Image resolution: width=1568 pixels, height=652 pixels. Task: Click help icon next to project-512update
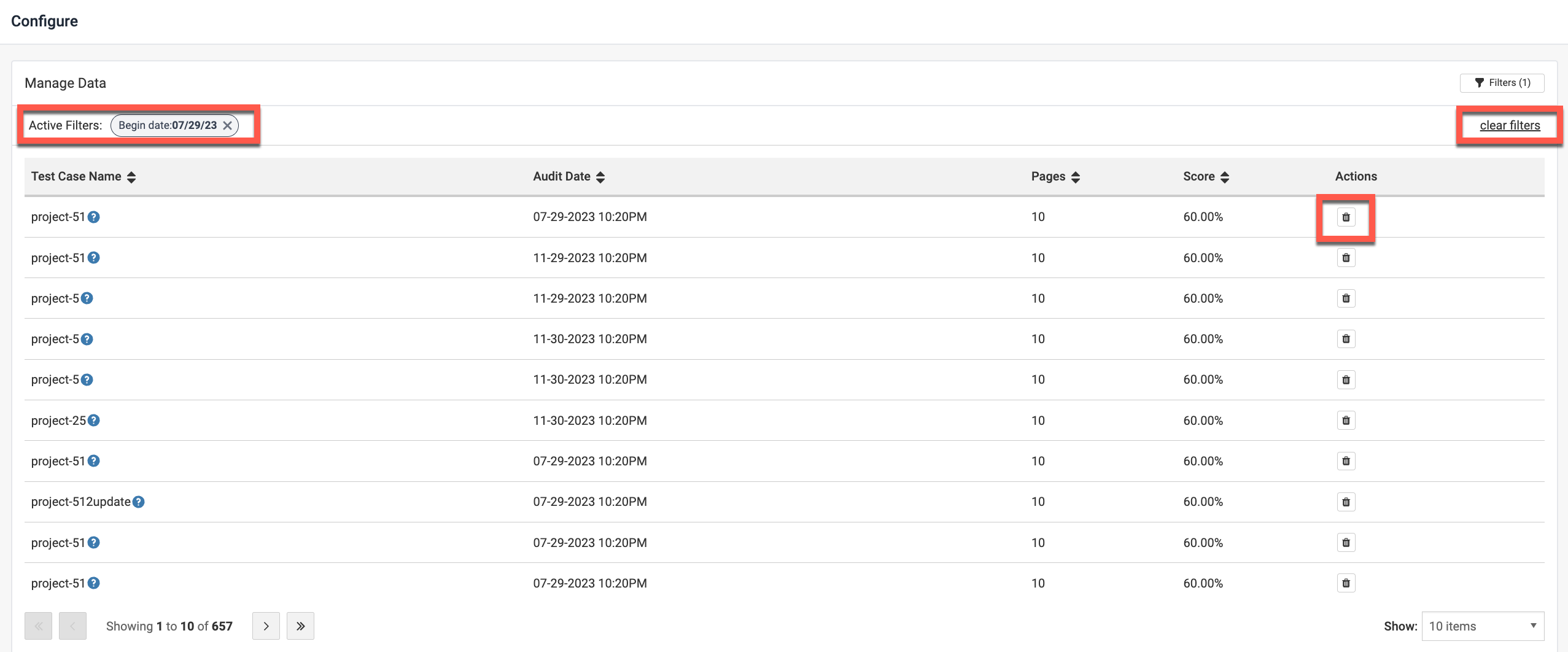139,502
